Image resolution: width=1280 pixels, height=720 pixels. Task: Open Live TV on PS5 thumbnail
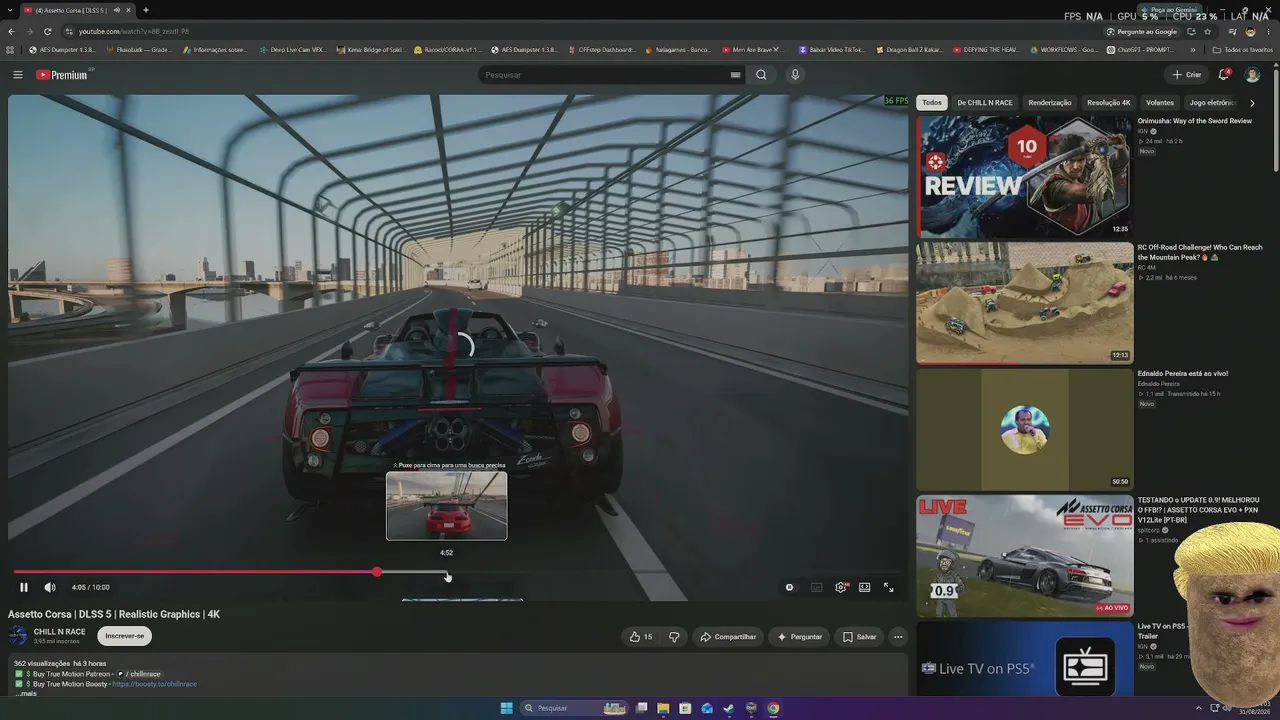point(1024,659)
